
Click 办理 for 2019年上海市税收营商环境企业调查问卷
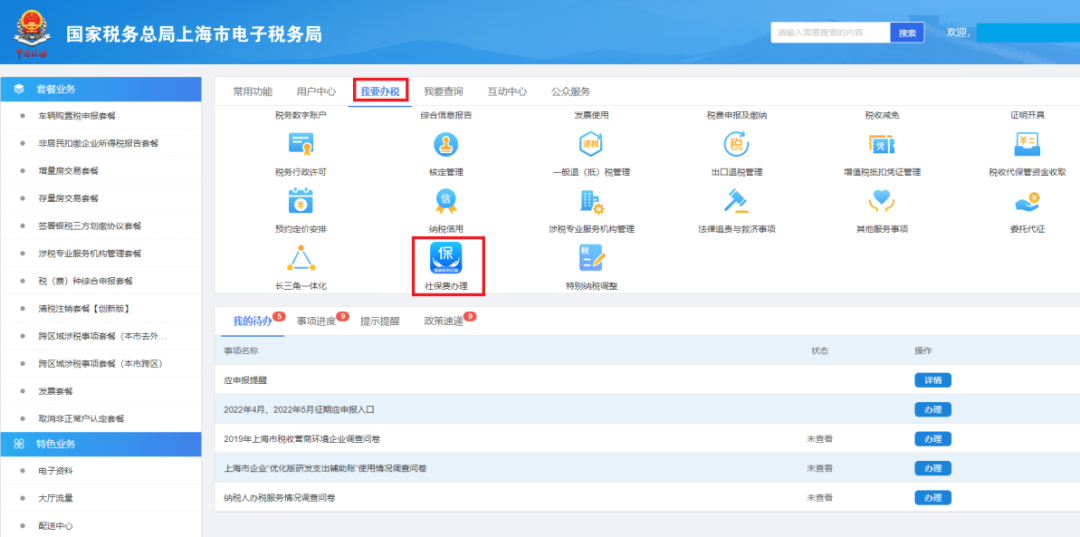(x=933, y=439)
